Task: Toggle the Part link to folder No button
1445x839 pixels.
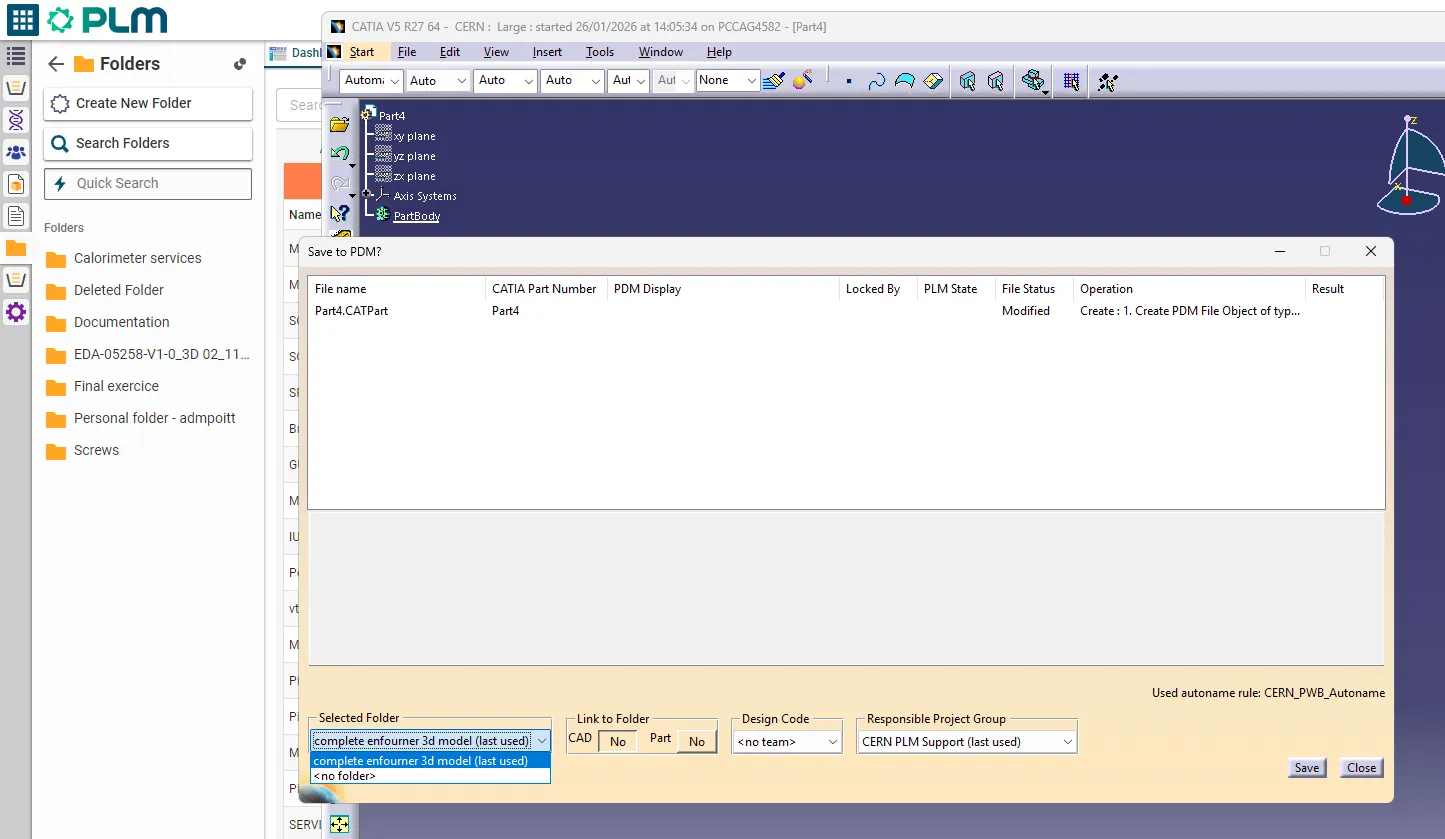Action: point(697,741)
